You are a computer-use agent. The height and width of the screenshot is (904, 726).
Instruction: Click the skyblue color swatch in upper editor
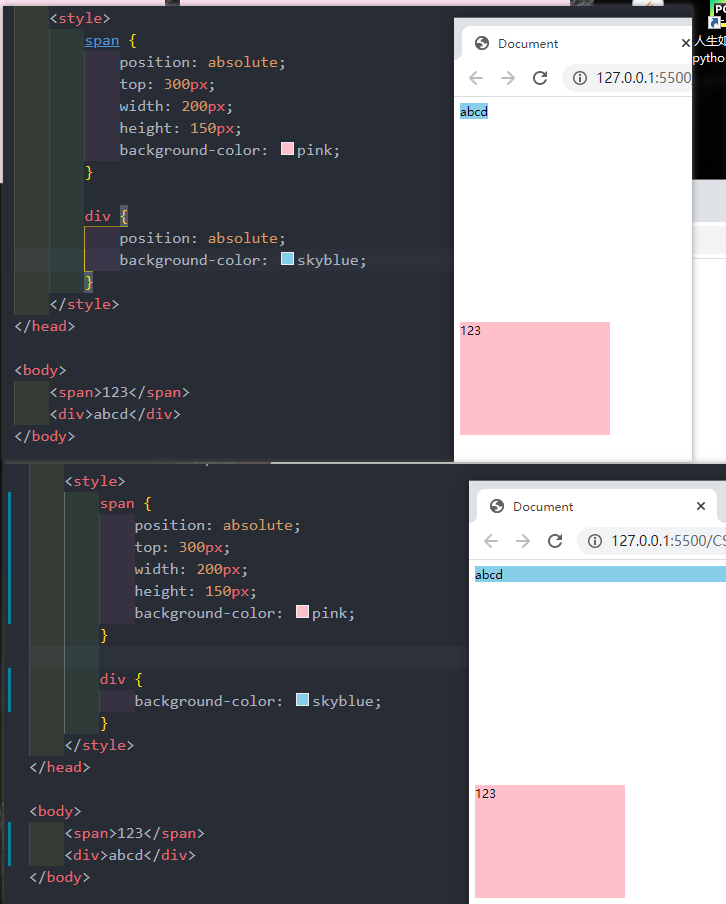coord(288,260)
